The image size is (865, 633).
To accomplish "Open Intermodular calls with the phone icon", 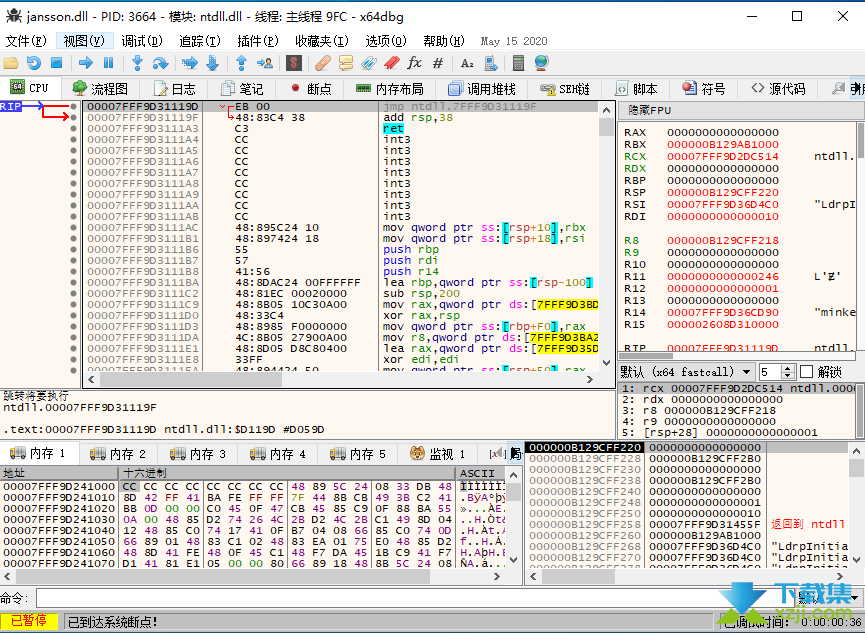I will click(x=490, y=63).
